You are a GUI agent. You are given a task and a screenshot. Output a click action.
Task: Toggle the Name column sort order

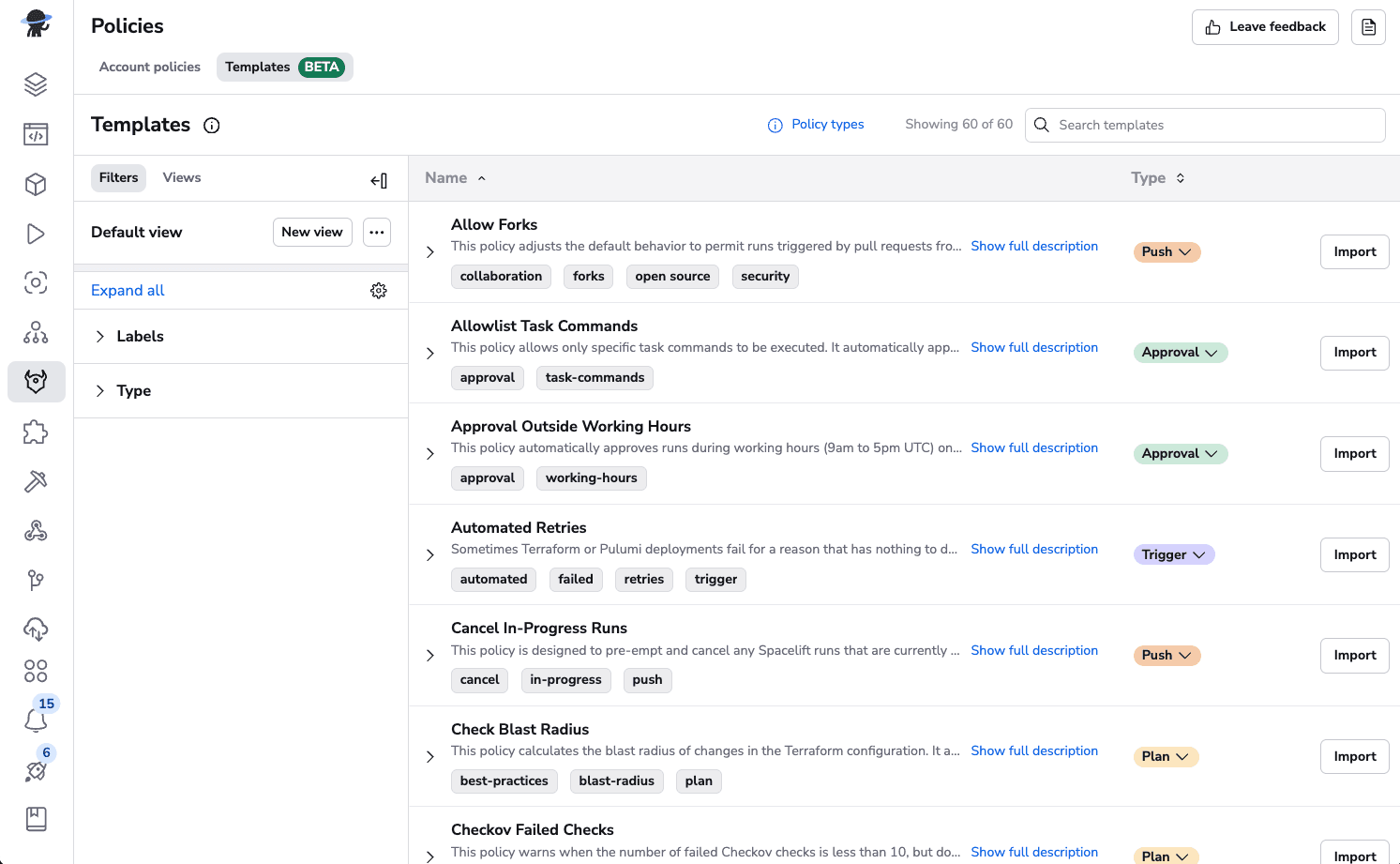point(456,177)
